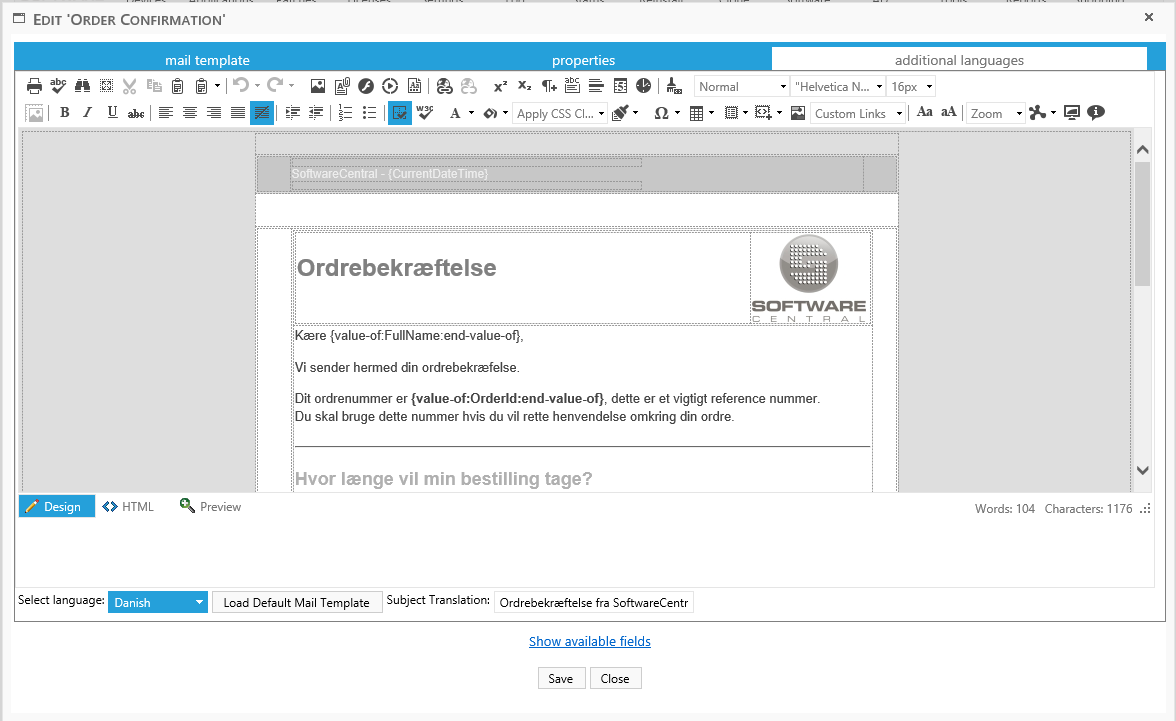Toggle bold formatting
The image size is (1176, 721).
(x=65, y=113)
